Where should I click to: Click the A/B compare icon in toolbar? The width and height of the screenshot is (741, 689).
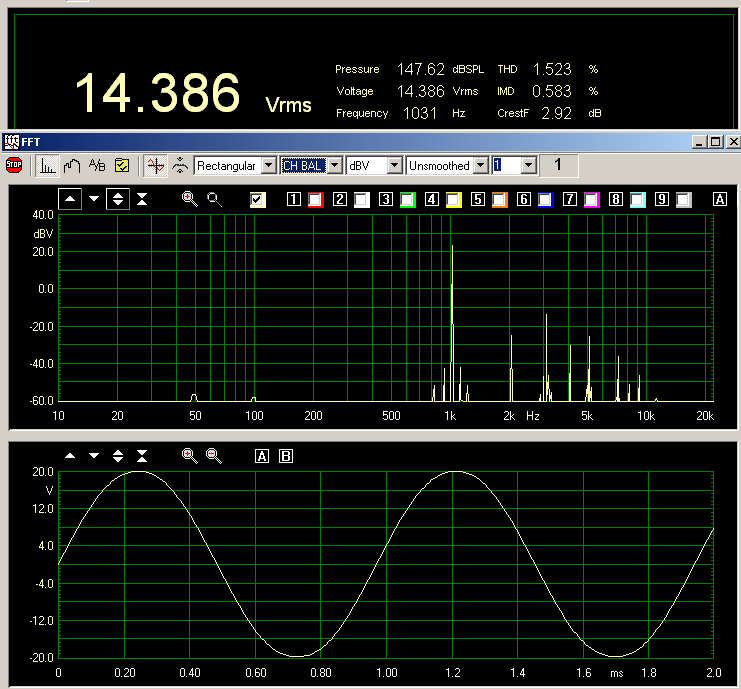[97, 165]
